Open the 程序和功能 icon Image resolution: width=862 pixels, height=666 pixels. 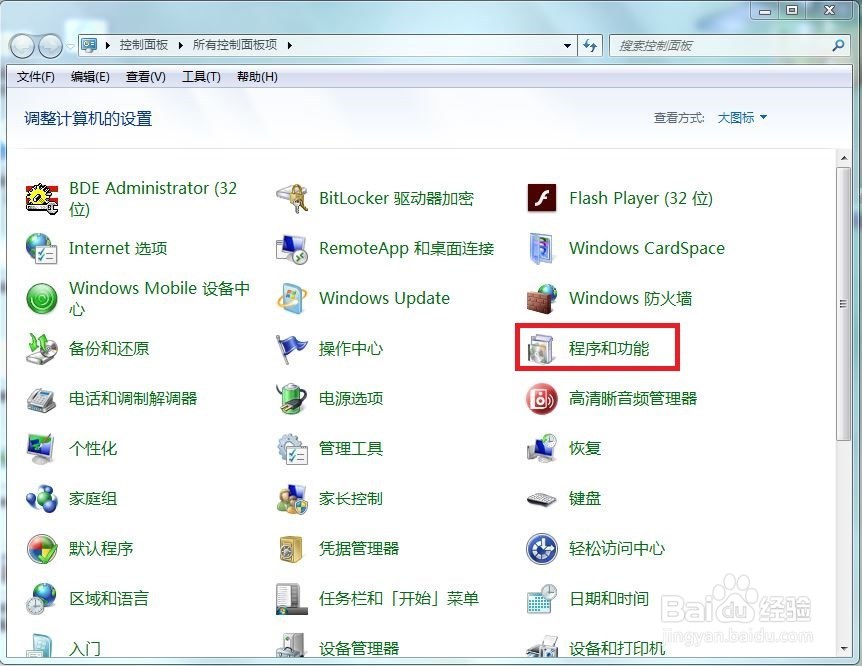pyautogui.click(x=542, y=349)
